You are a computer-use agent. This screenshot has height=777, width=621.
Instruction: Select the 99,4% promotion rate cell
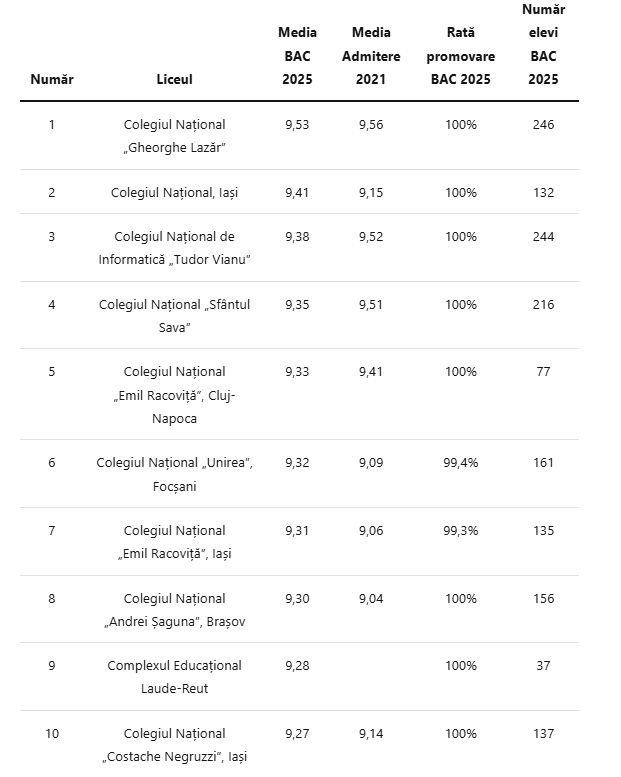[x=460, y=463]
